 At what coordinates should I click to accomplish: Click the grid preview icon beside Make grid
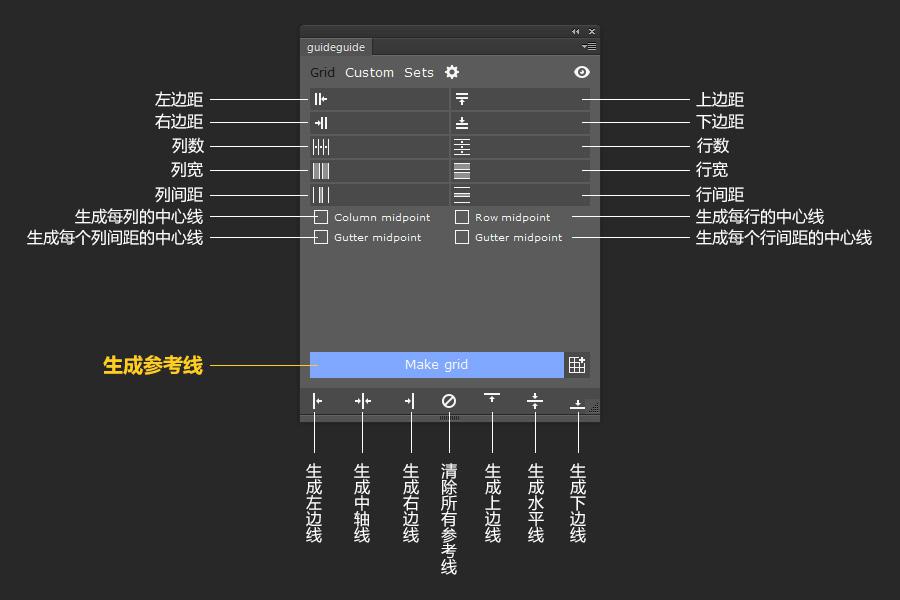(x=577, y=364)
